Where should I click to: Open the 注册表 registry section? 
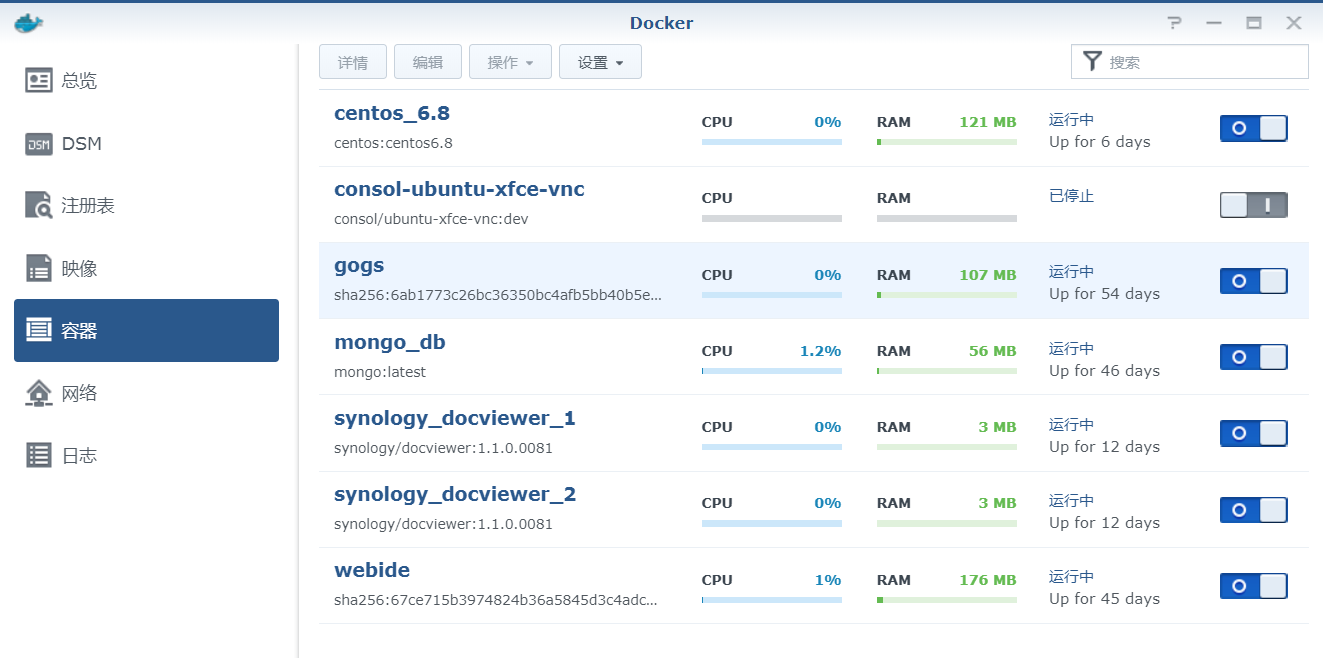[x=146, y=206]
